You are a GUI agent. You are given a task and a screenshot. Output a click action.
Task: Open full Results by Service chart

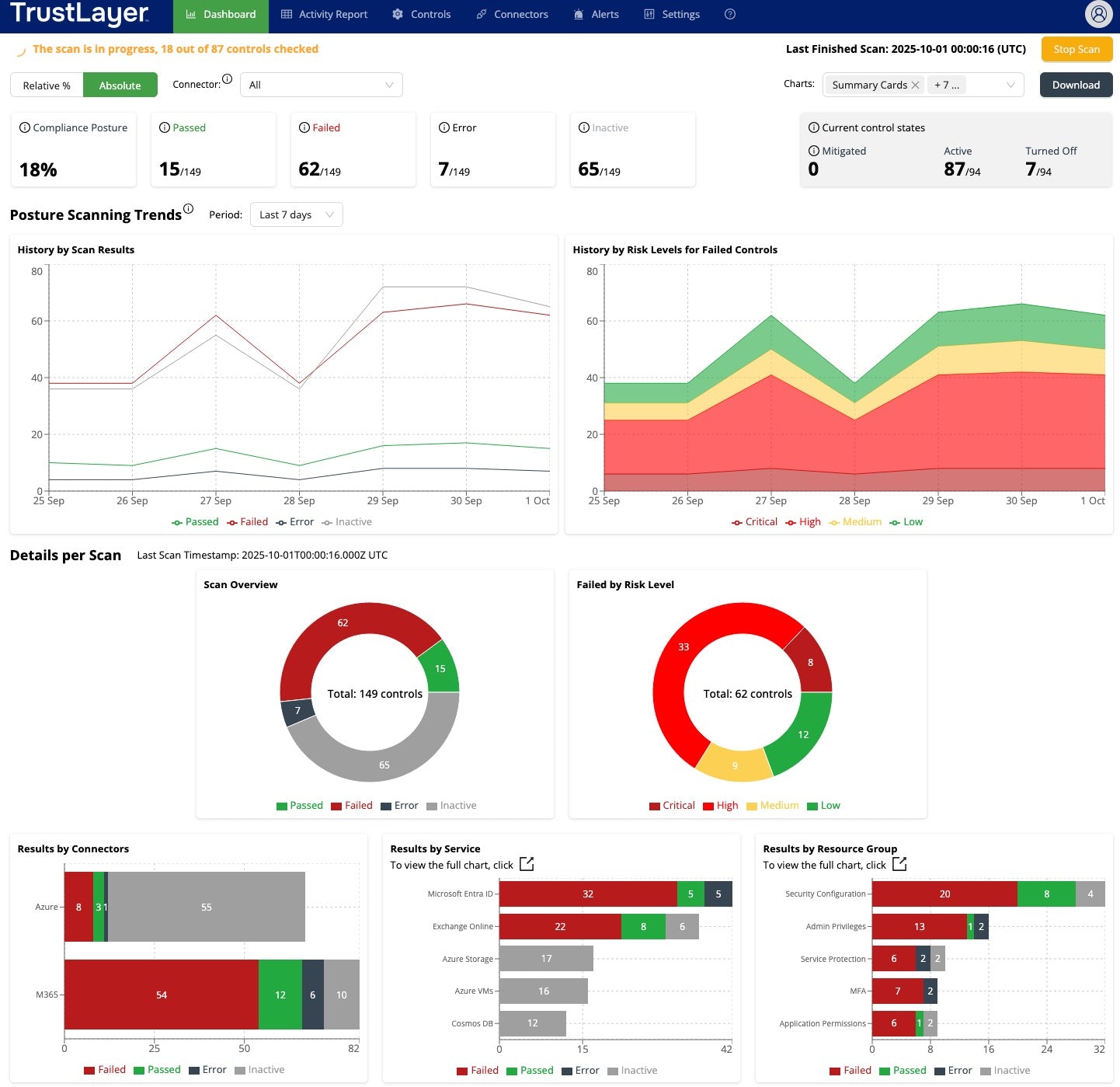pos(527,864)
